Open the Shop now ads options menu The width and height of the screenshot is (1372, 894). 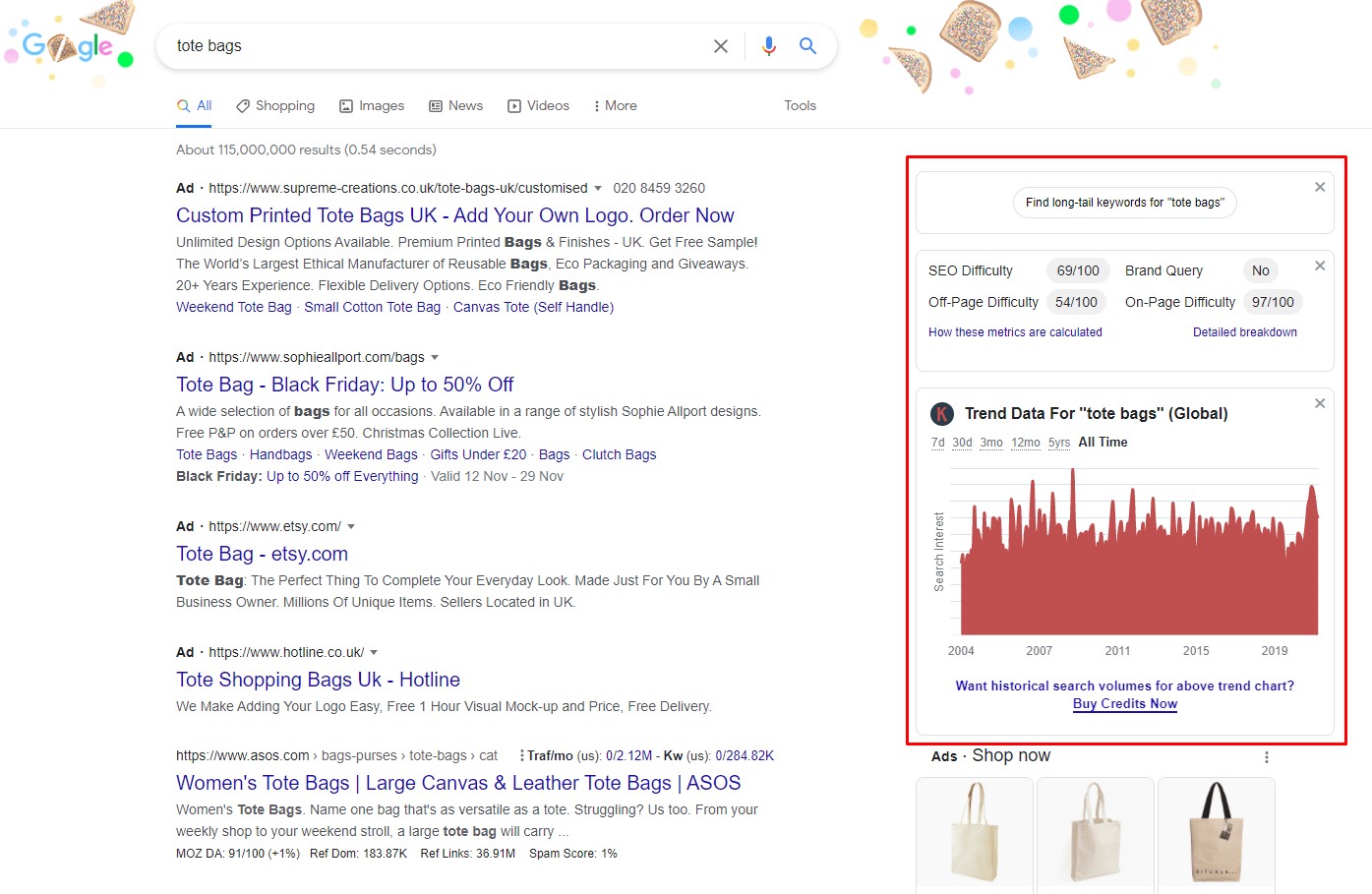pos(1267,757)
